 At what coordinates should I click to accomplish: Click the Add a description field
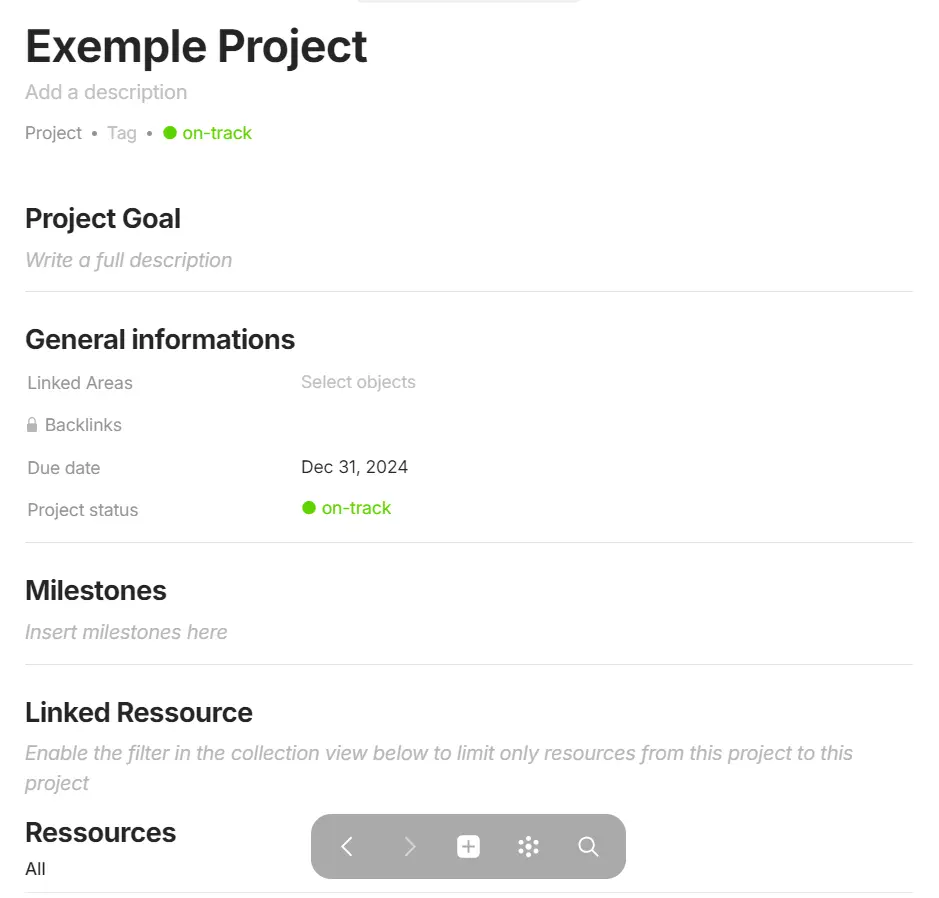click(106, 92)
